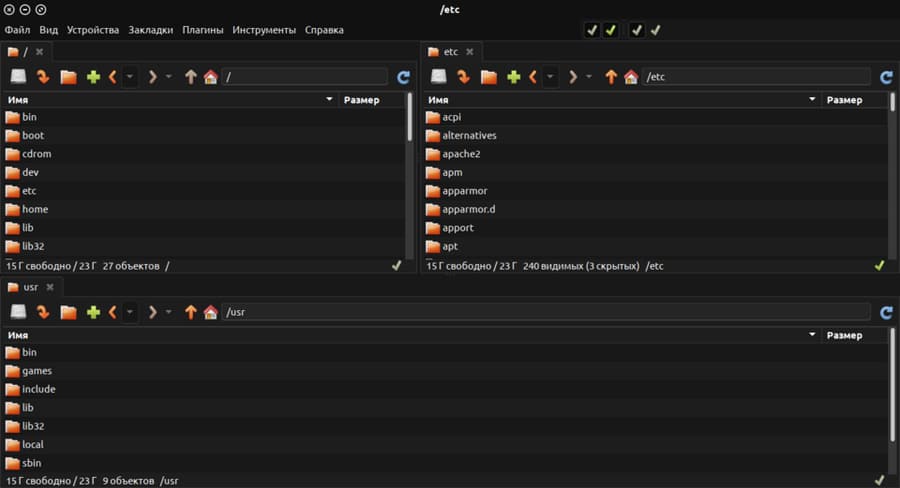The height and width of the screenshot is (488, 900).
Task: Click sort arrow in /etc panel Имя header
Action: [x=812, y=99]
